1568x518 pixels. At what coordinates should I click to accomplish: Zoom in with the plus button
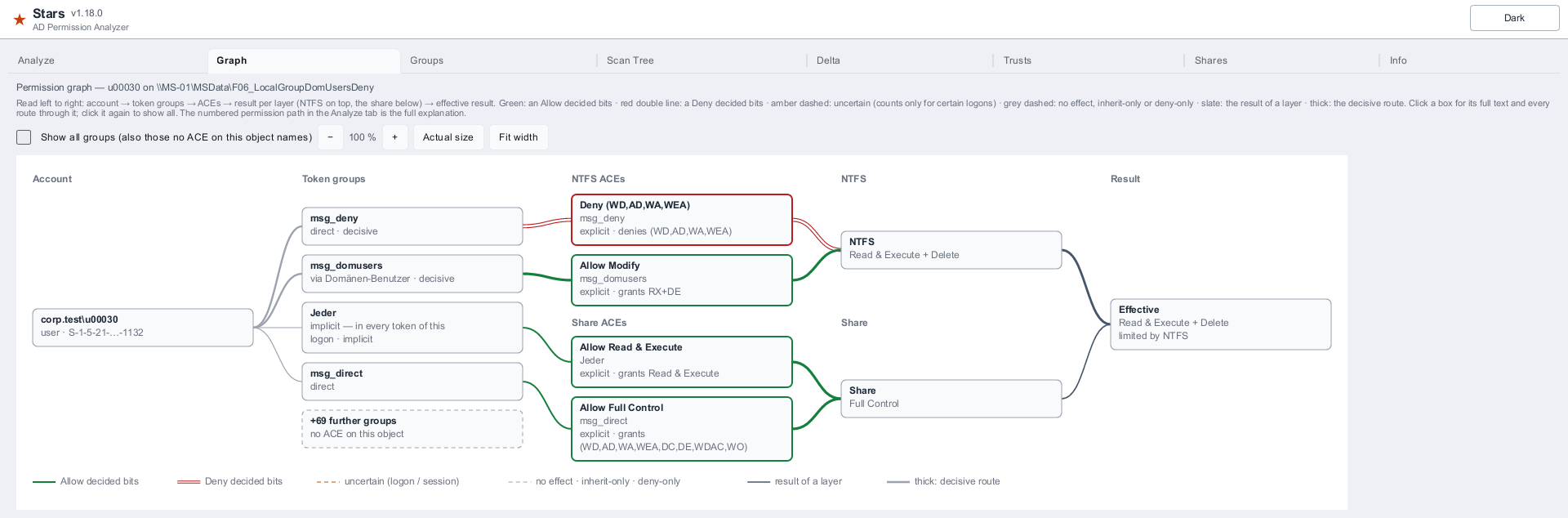(394, 137)
